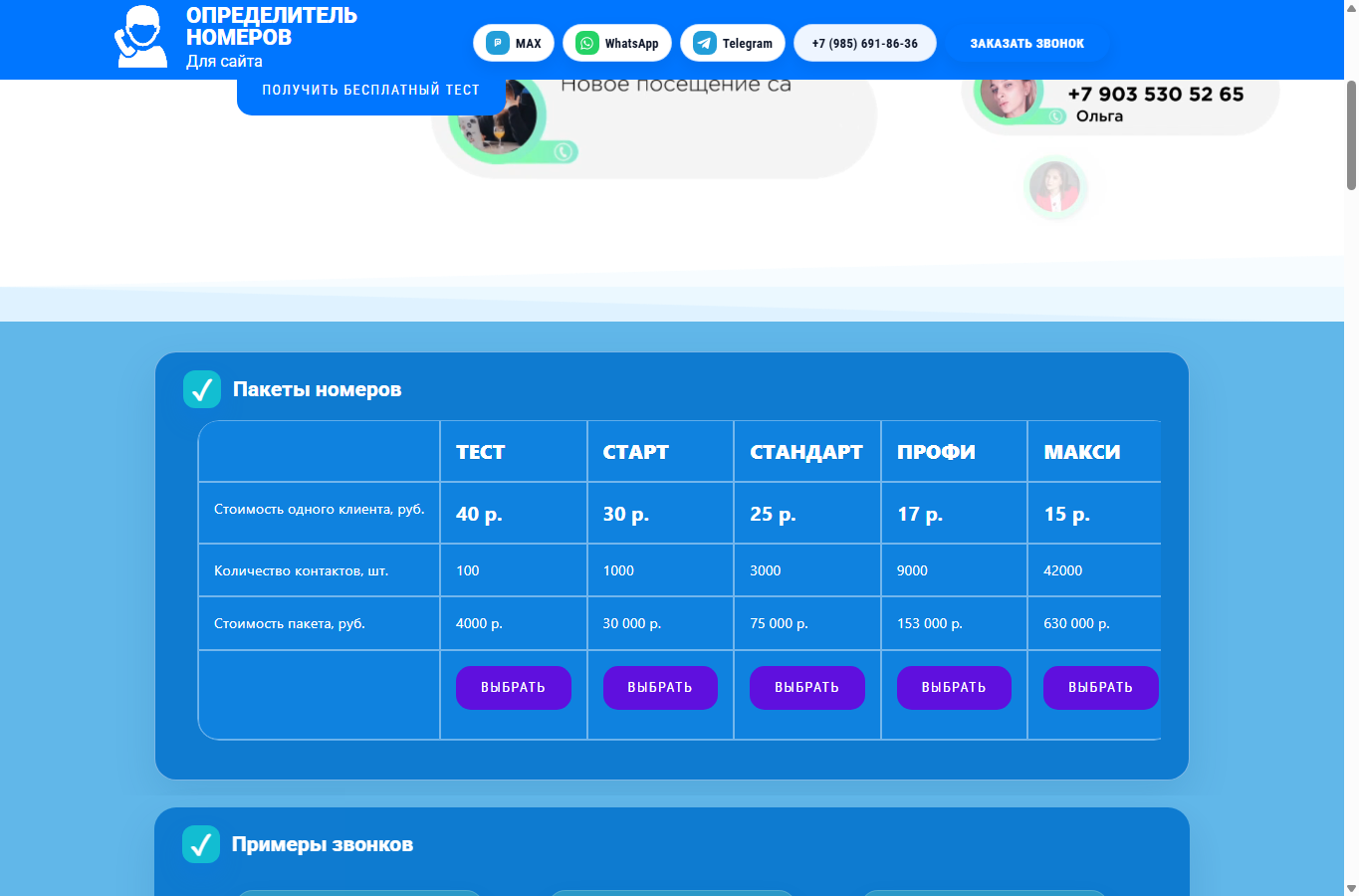Click the Заказать звонок button
Screen dimensions: 1359x896
tap(1027, 43)
